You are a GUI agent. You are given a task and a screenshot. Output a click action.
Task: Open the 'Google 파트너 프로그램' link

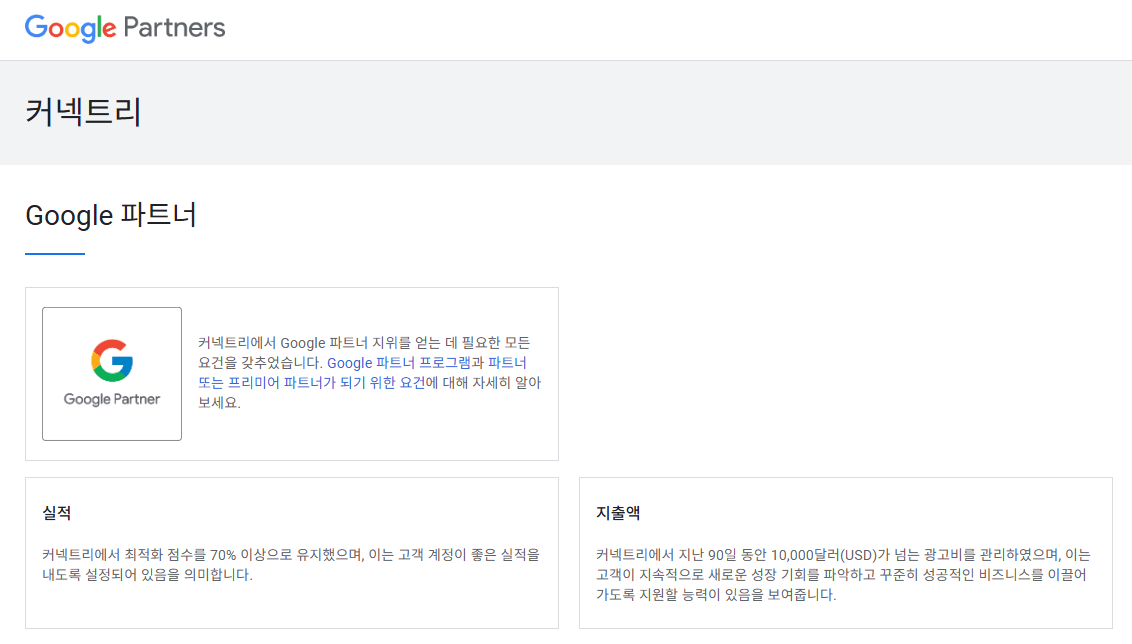point(399,362)
